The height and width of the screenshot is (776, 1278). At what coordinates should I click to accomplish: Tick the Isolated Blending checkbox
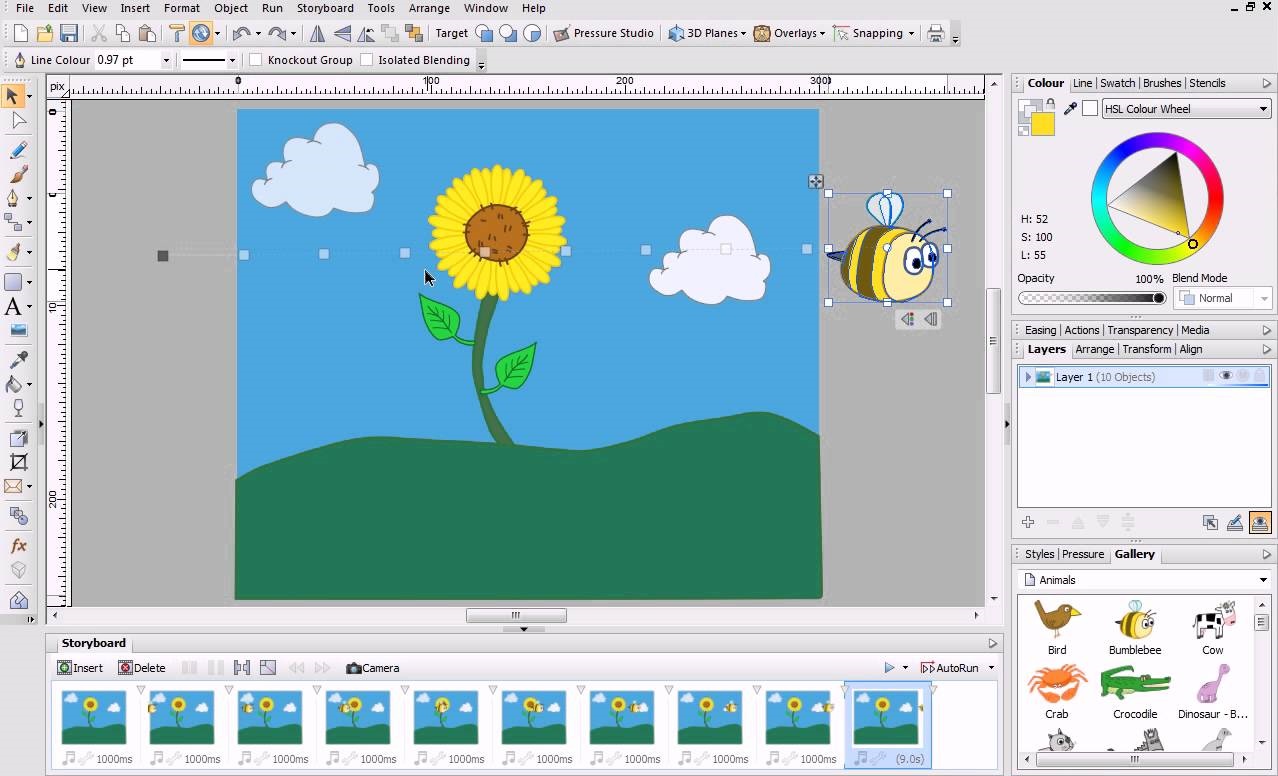pyautogui.click(x=367, y=60)
